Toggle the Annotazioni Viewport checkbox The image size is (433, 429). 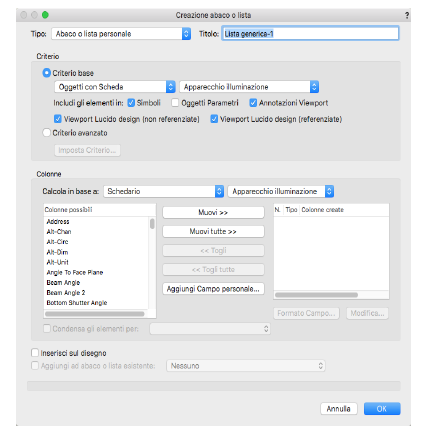[x=253, y=103]
